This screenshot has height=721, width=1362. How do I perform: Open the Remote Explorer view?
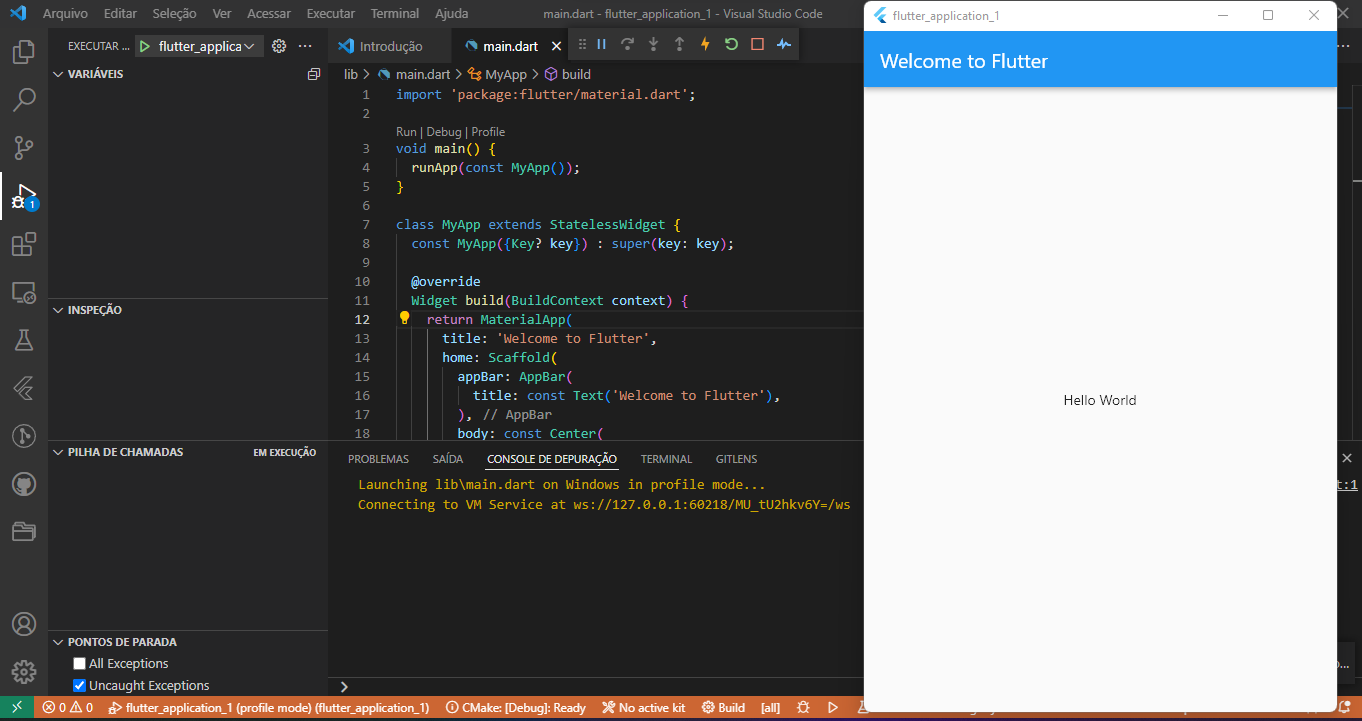pos(24,293)
